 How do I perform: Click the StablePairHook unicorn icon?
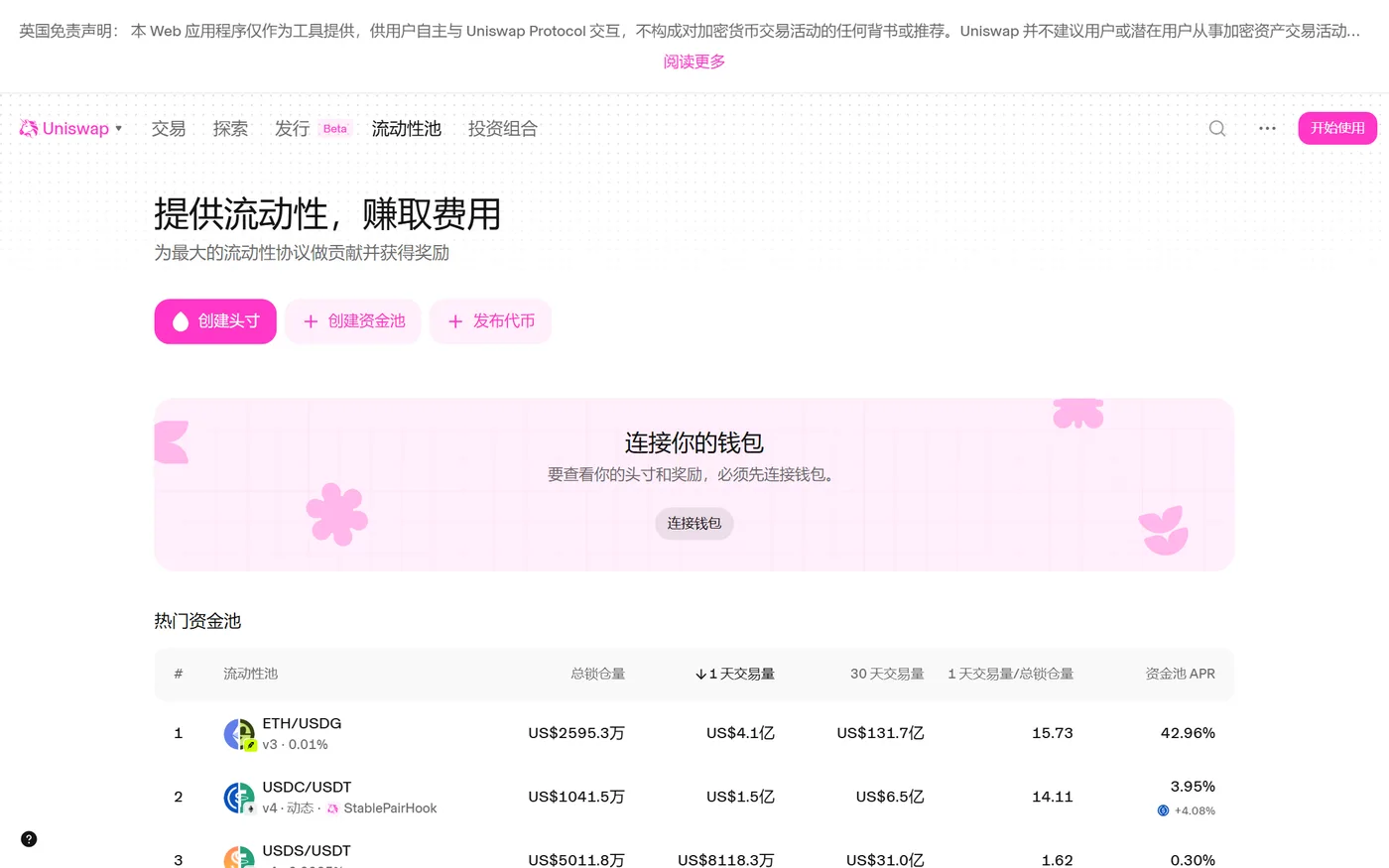coord(332,808)
